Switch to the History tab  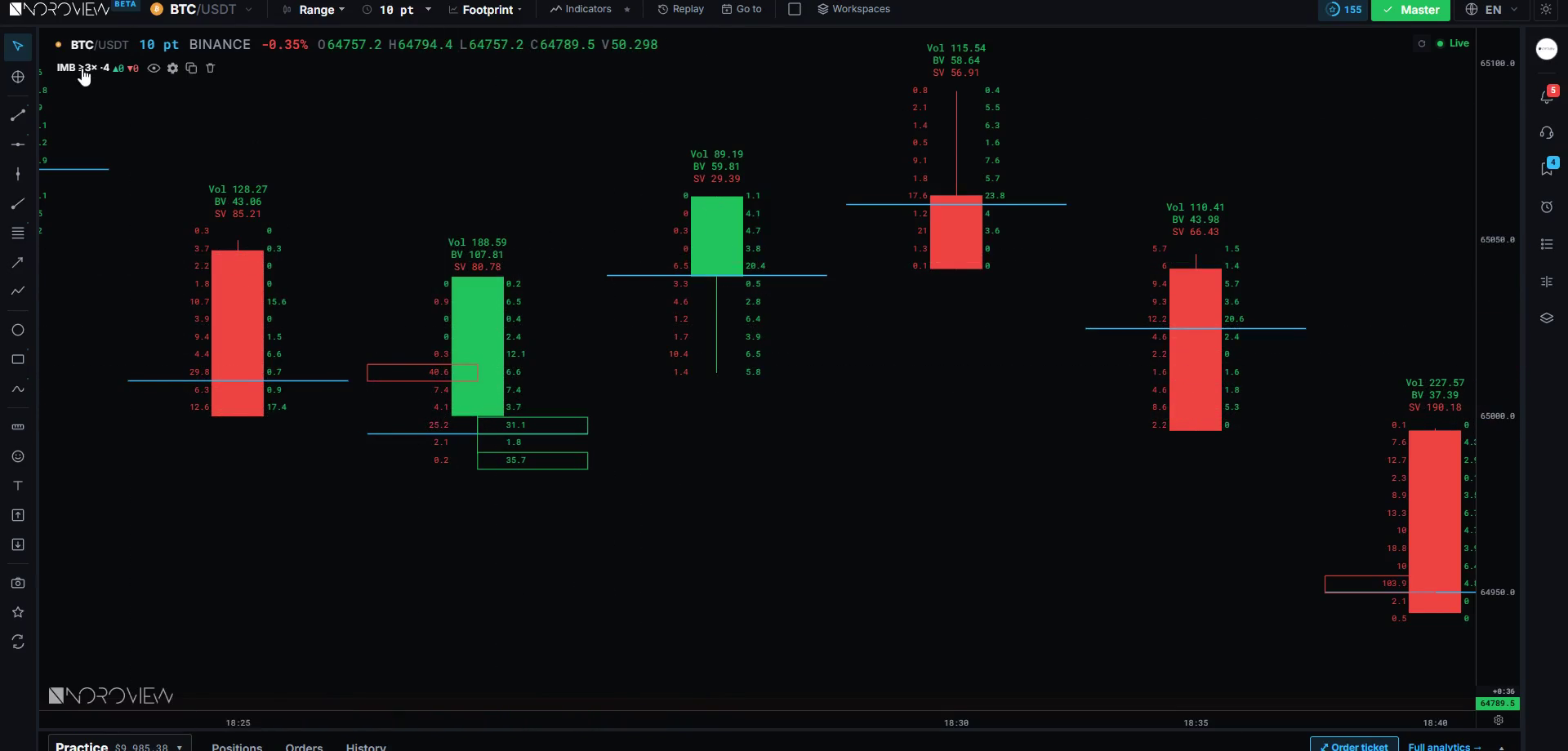coord(366,747)
